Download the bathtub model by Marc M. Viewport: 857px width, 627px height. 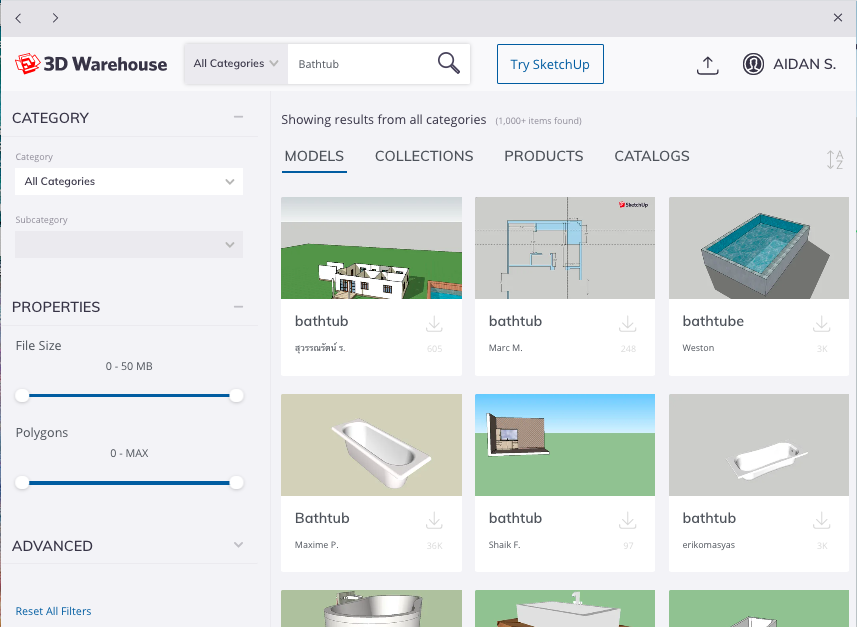point(627,322)
